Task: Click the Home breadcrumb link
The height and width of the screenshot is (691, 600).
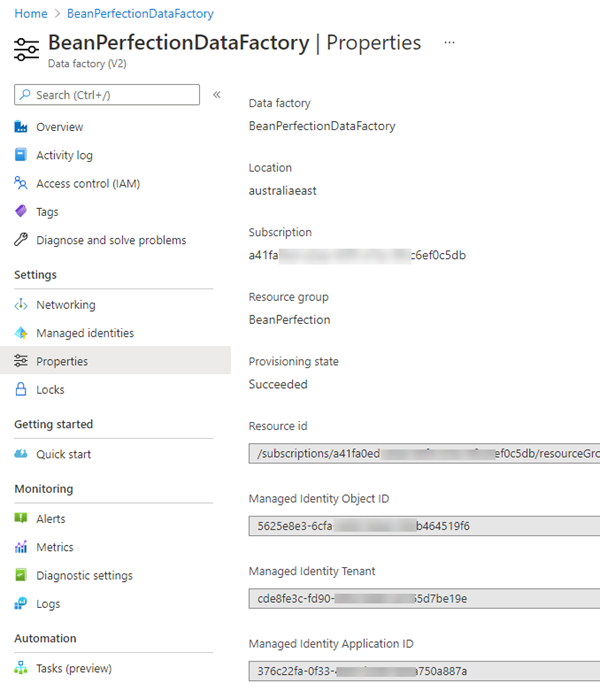Action: point(31,14)
